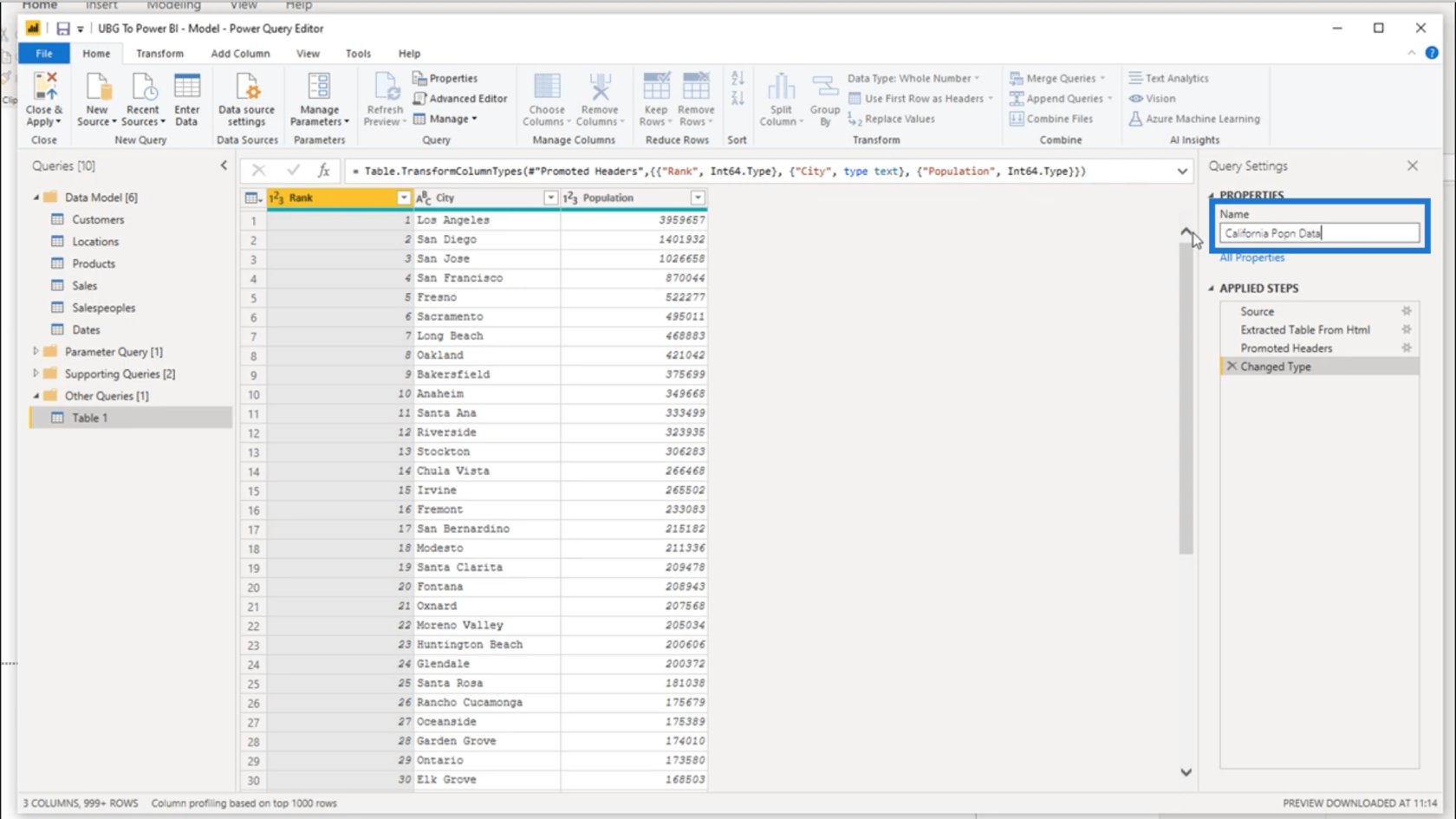Screen dimensions: 1456x819
Task: Open the Population column filter dropdown
Action: [x=698, y=198]
